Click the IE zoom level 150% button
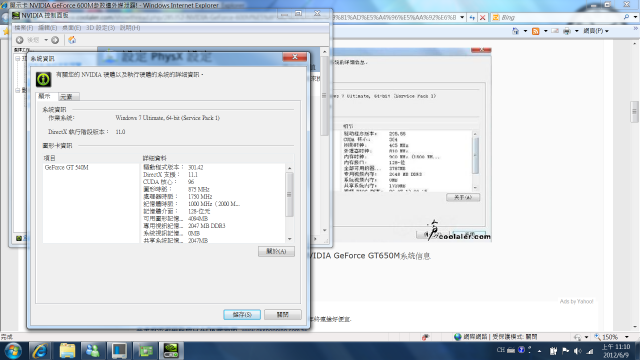Image resolution: width=640 pixels, height=360 pixels. point(607,337)
